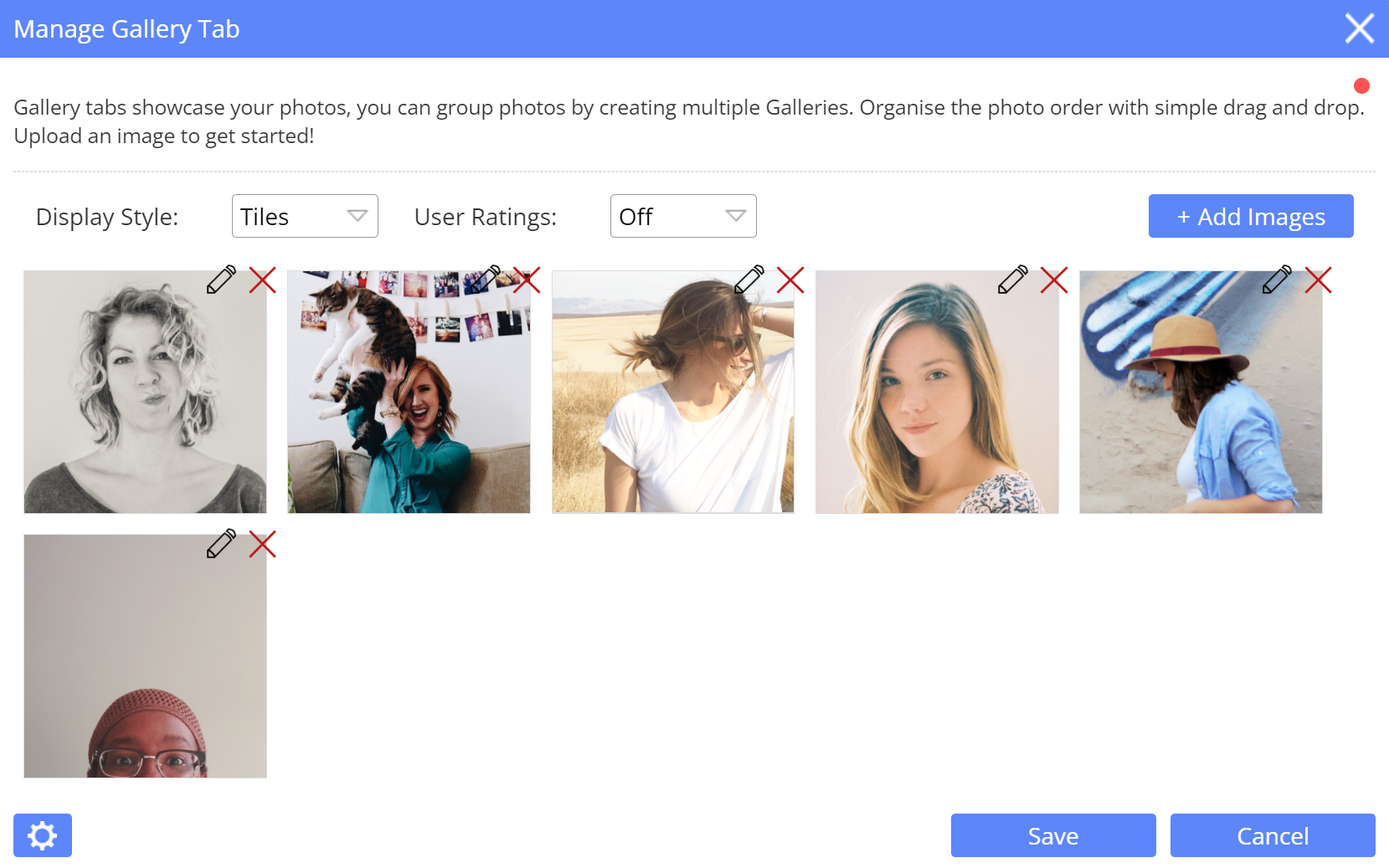The image size is (1389, 868).
Task: Click the Add Images button
Action: pos(1251,216)
